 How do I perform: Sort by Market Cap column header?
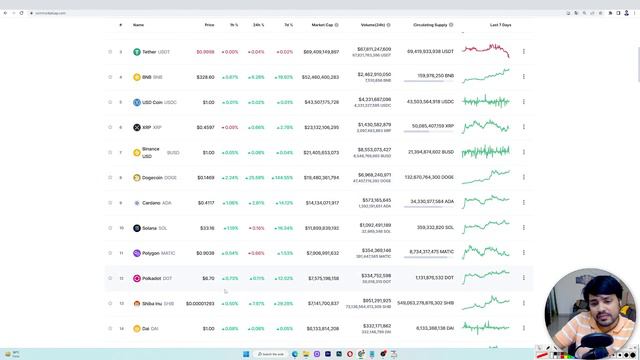click(322, 25)
